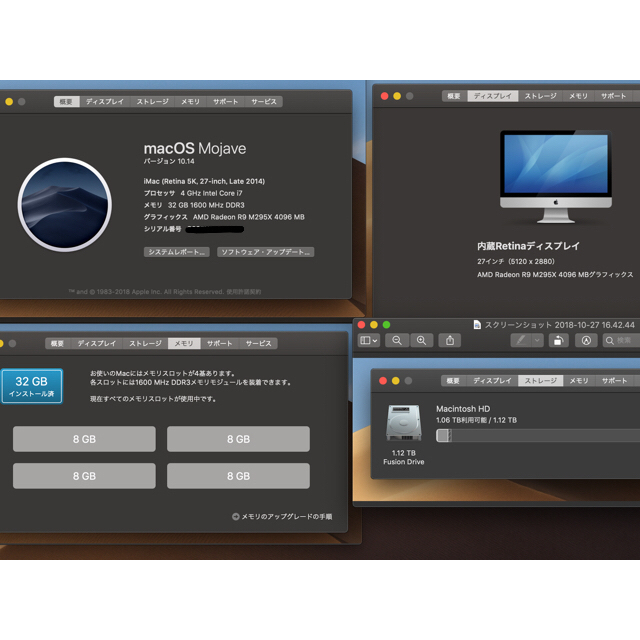Viewport: 640px width, 640px height.
Task: Click the 現在すべてのメモリスロットが使用中です text
Action: click(x=153, y=399)
